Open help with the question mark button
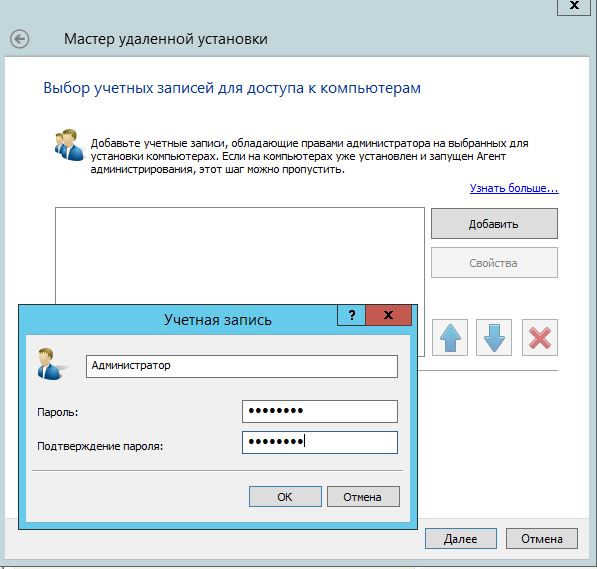The width and height of the screenshot is (597, 569). click(x=351, y=315)
